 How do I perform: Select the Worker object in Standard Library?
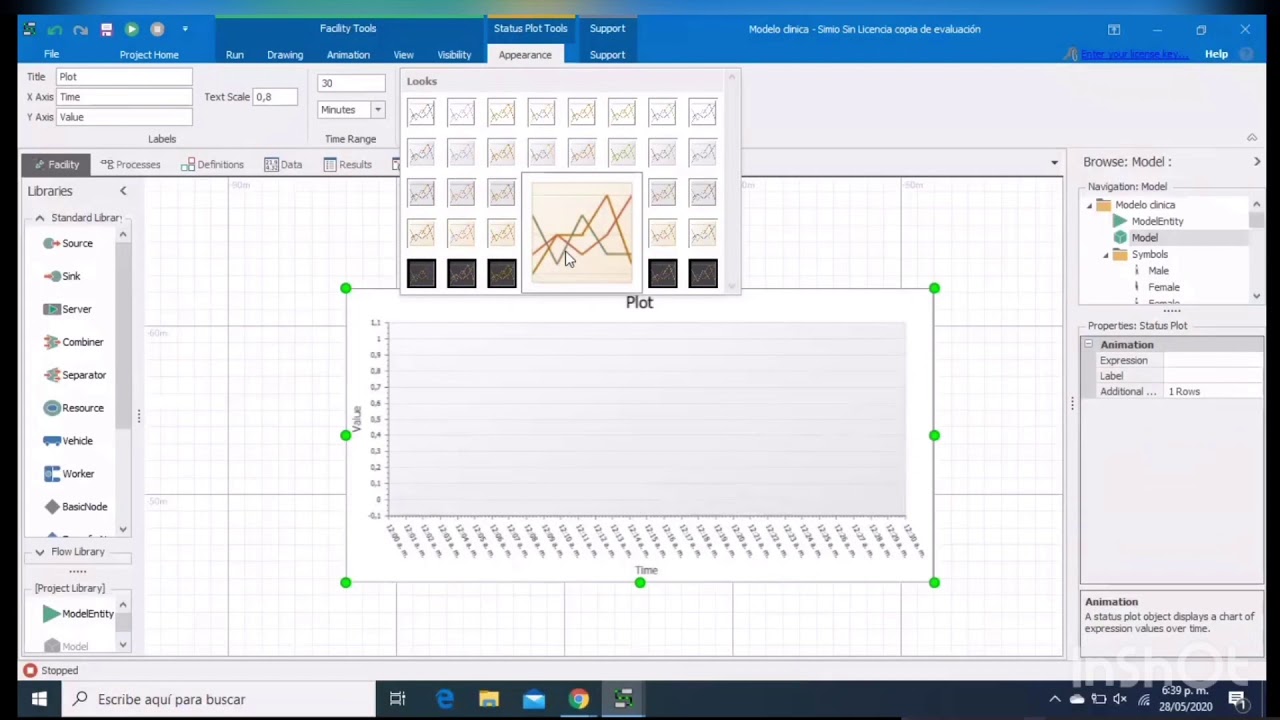point(68,474)
